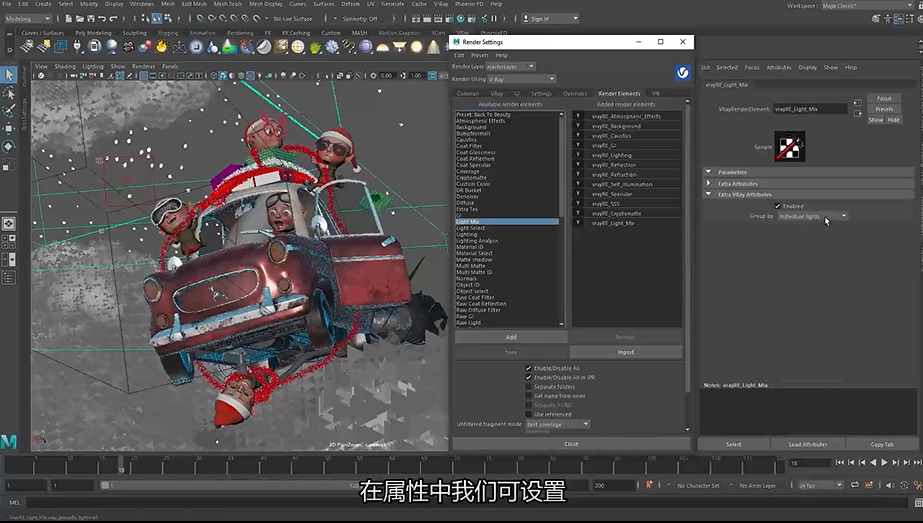923x523 pixels.
Task: Click the Focus button
Action: (884, 98)
